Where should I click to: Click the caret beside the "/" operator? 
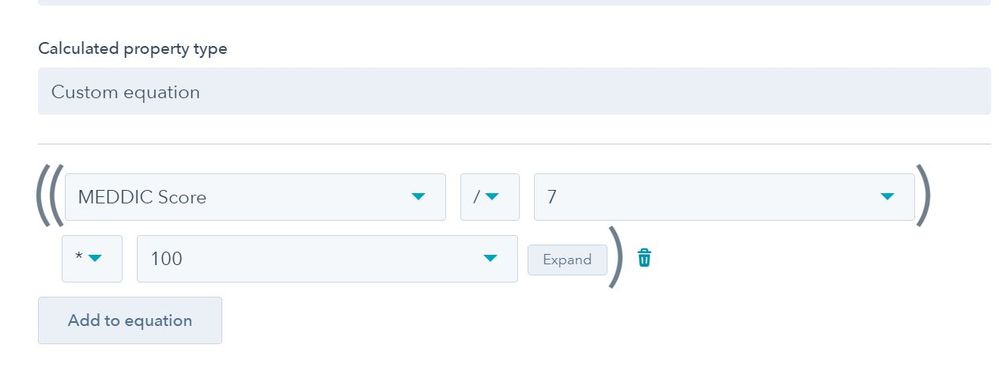pyautogui.click(x=492, y=196)
